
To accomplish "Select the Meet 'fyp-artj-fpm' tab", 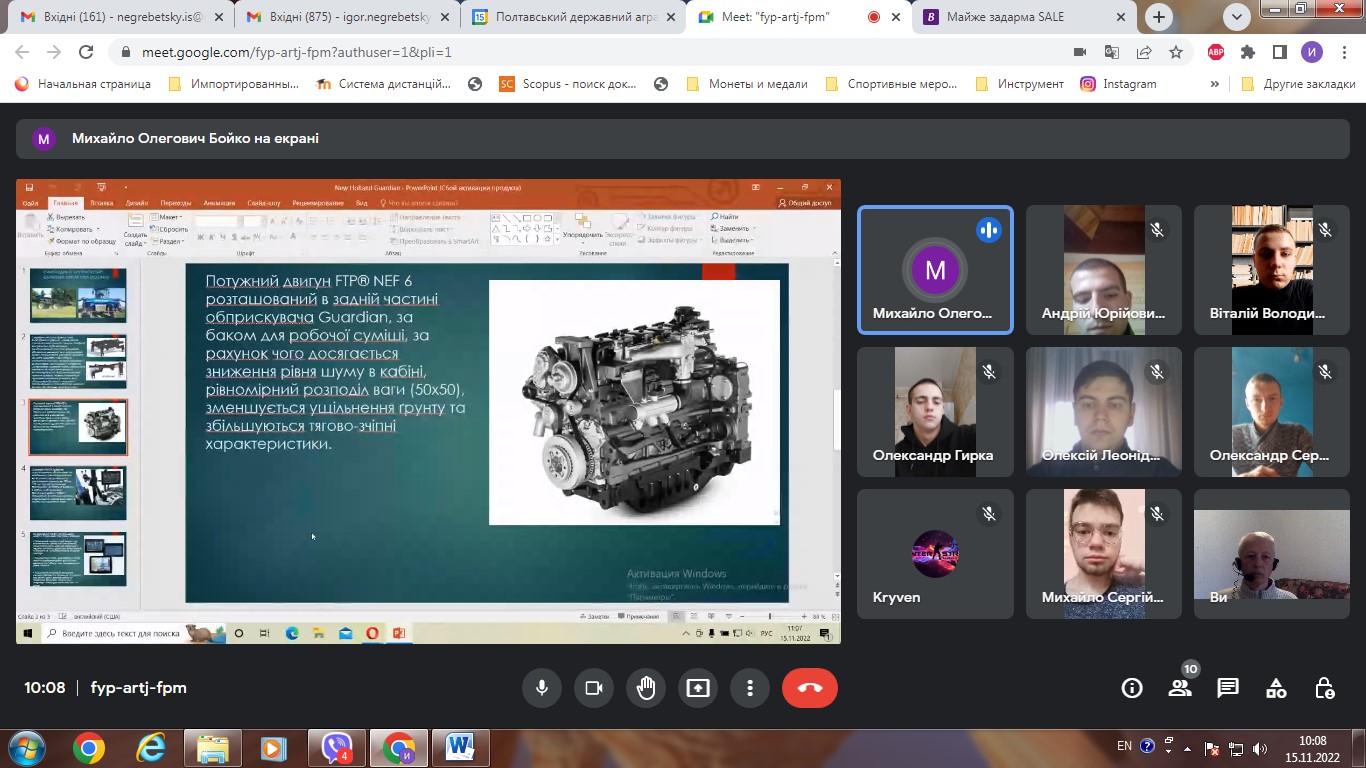I will (798, 17).
